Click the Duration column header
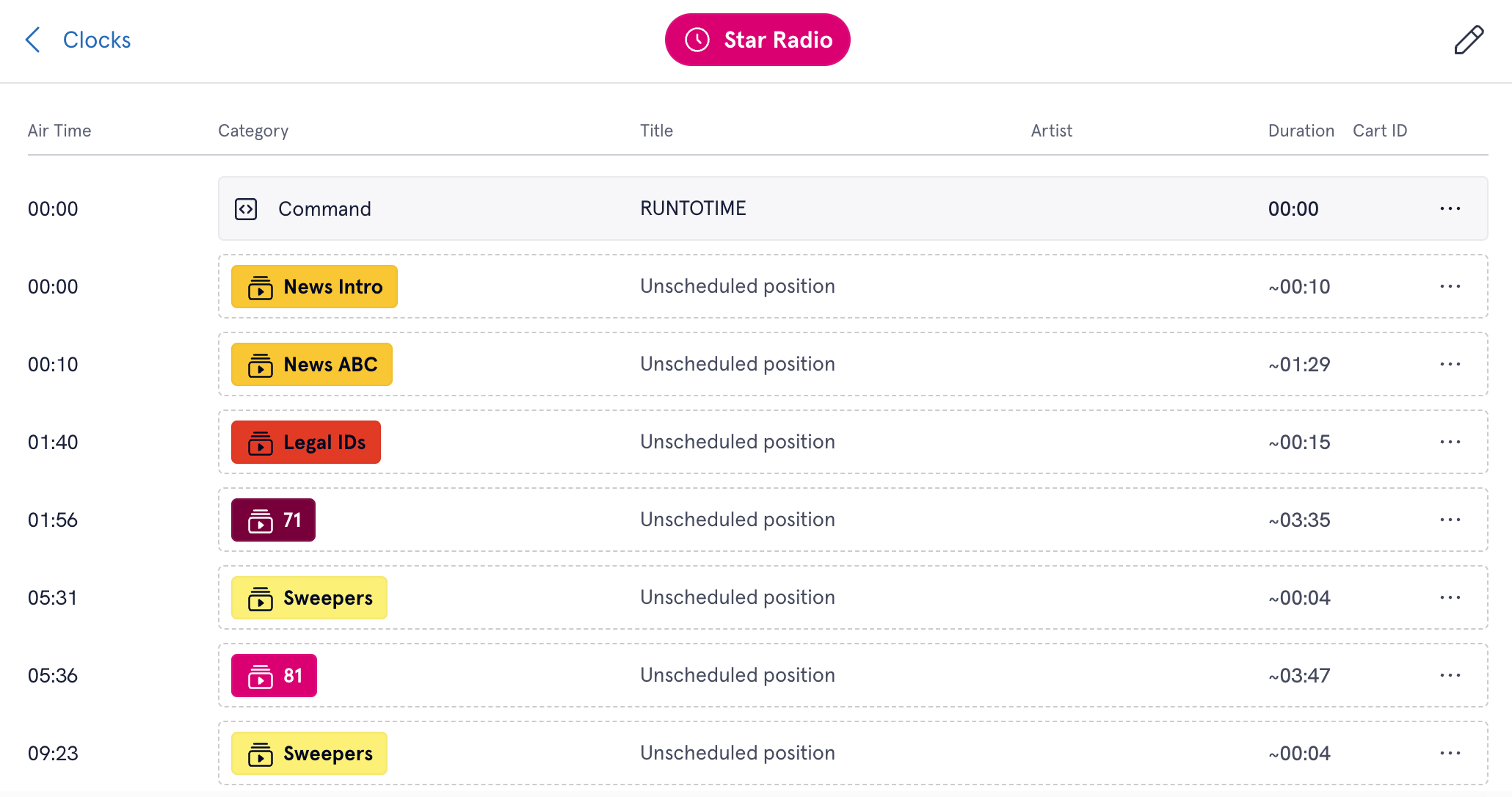This screenshot has height=797, width=1512. (x=1301, y=131)
